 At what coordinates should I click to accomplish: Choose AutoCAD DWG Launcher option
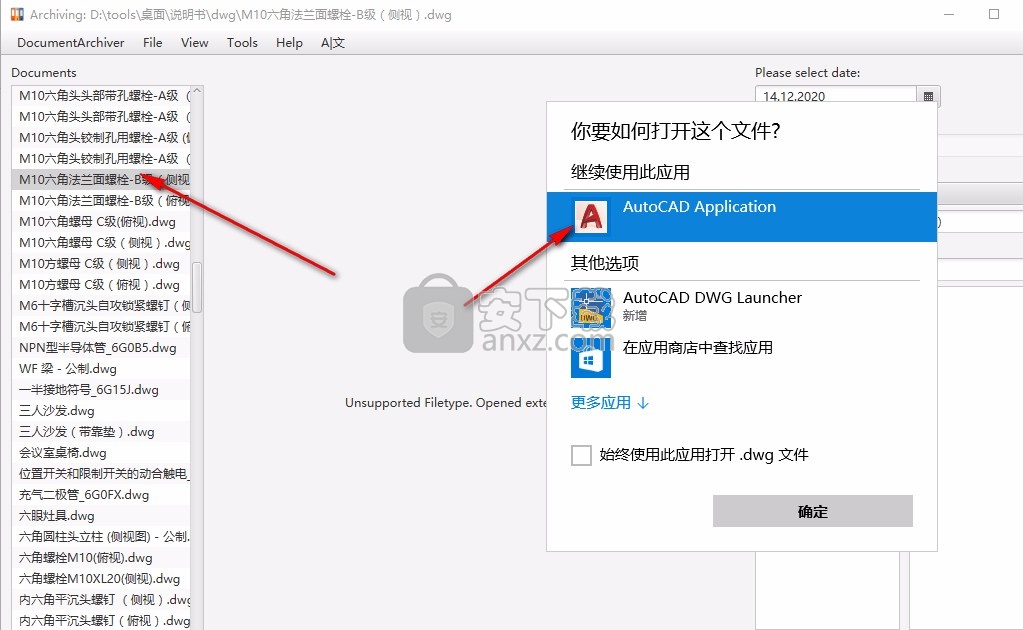click(742, 307)
